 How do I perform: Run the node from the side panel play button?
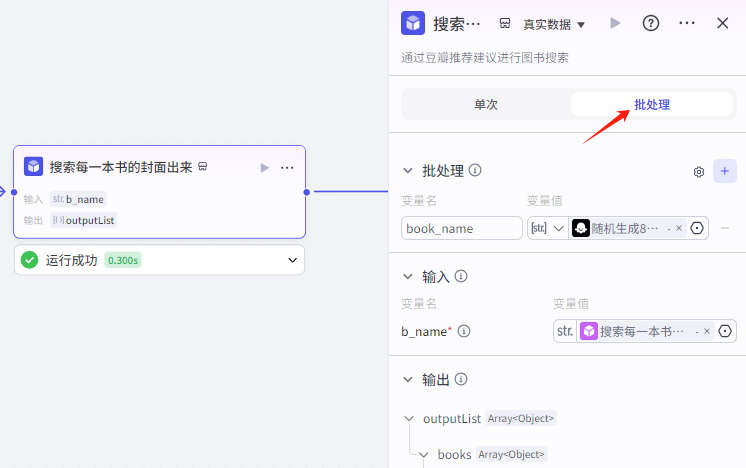615,23
